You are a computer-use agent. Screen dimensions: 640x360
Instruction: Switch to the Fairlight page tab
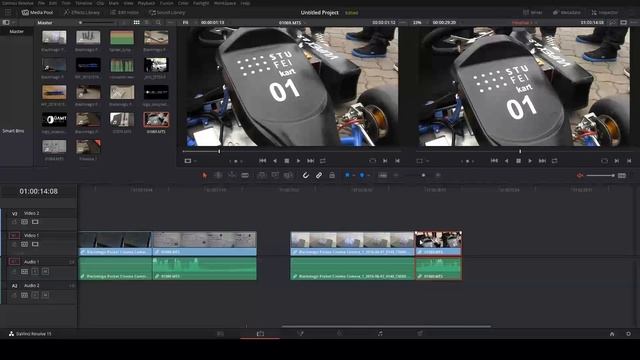click(x=380, y=334)
